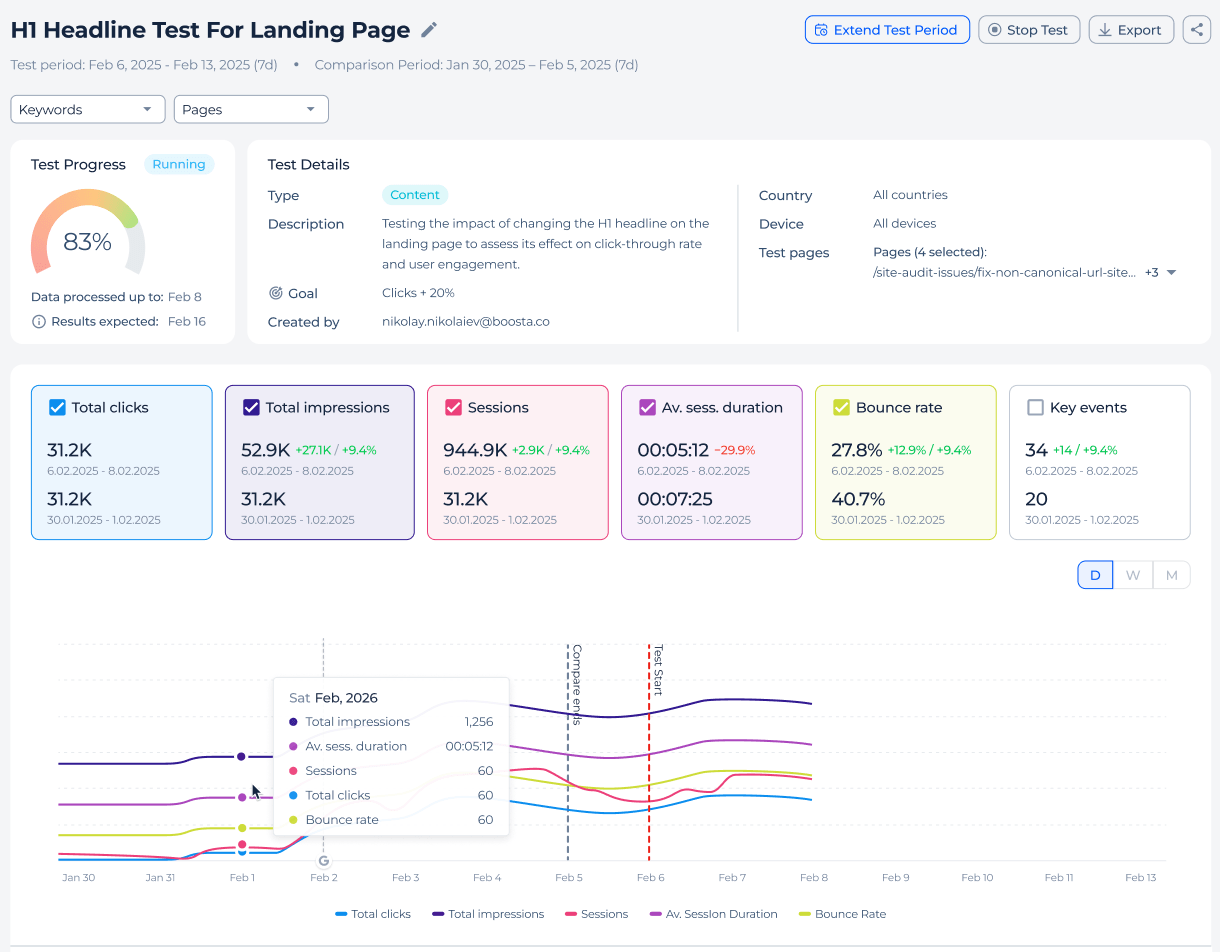Click the Jan 30 axis label
The width and height of the screenshot is (1220, 952).
coord(78,877)
